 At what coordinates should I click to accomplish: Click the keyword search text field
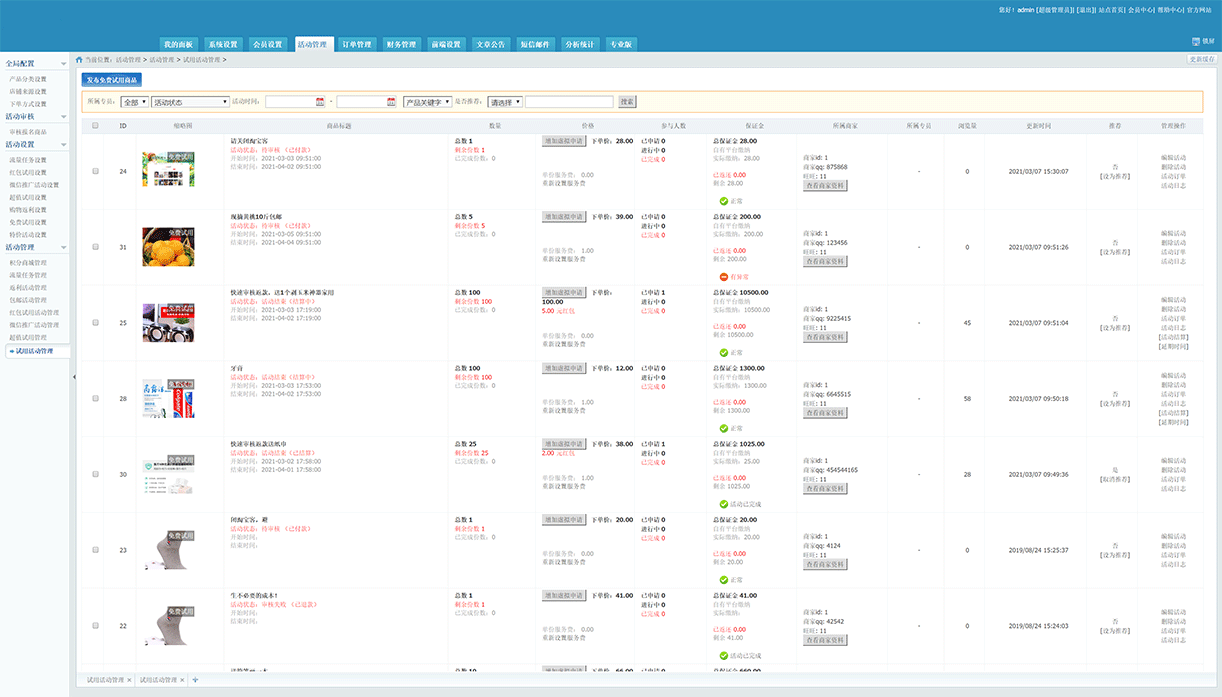coord(569,102)
